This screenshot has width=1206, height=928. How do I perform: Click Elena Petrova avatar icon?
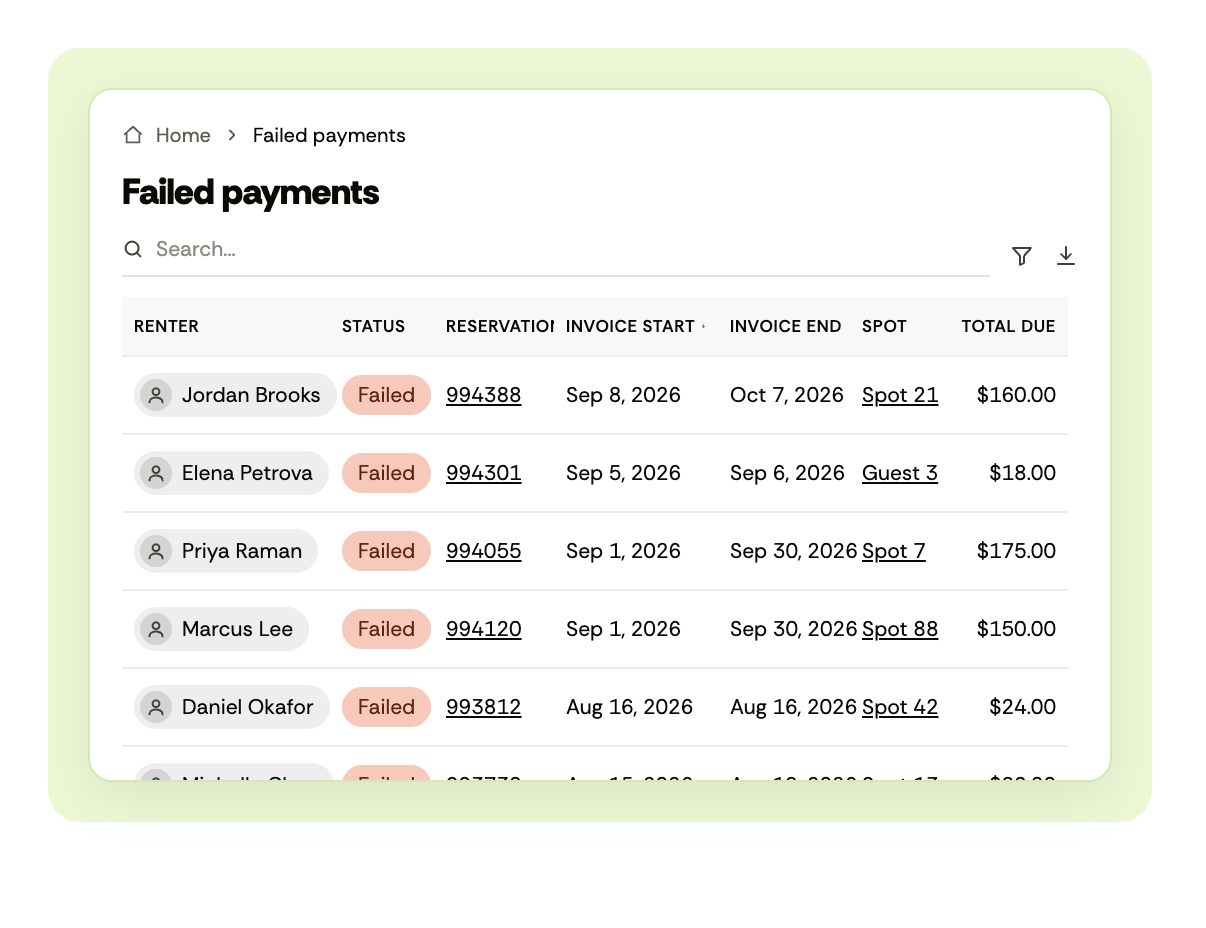[155, 473]
